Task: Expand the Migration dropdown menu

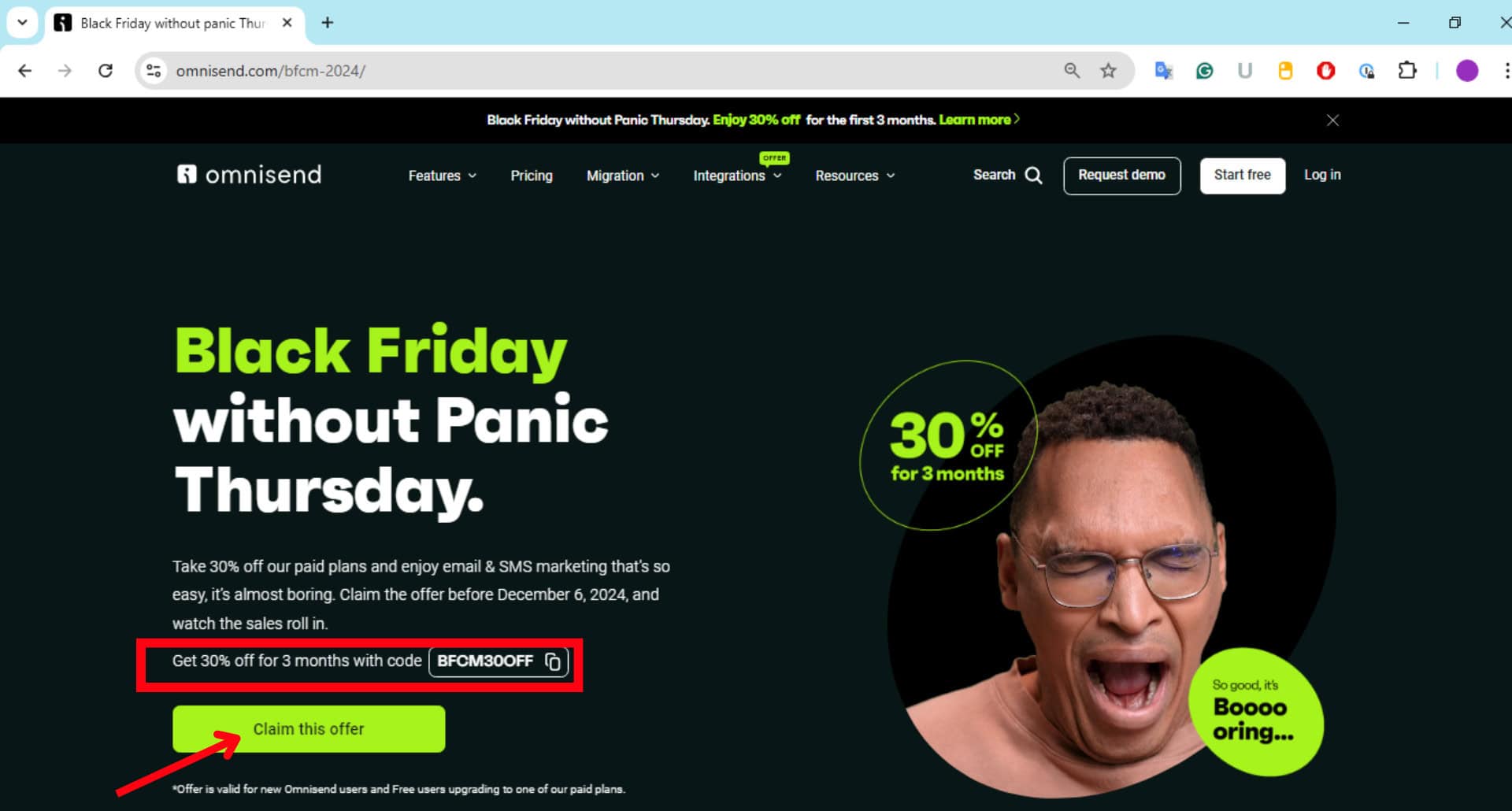Action: pyautogui.click(x=623, y=176)
